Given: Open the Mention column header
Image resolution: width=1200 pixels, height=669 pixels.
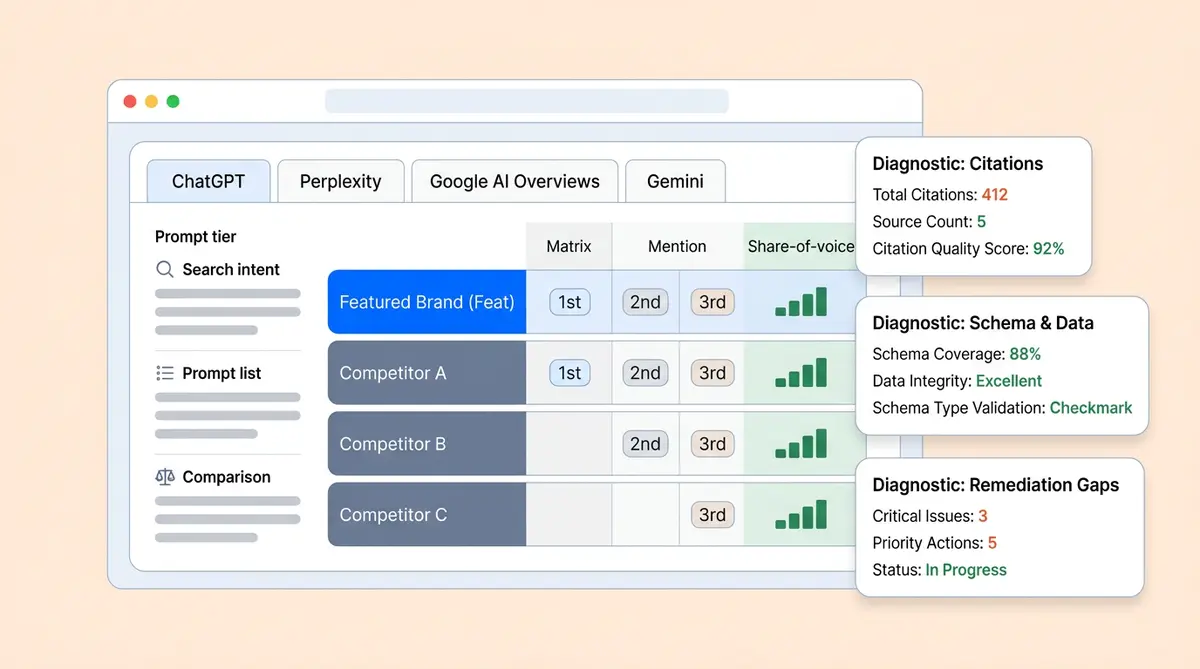Looking at the screenshot, I should 676,246.
